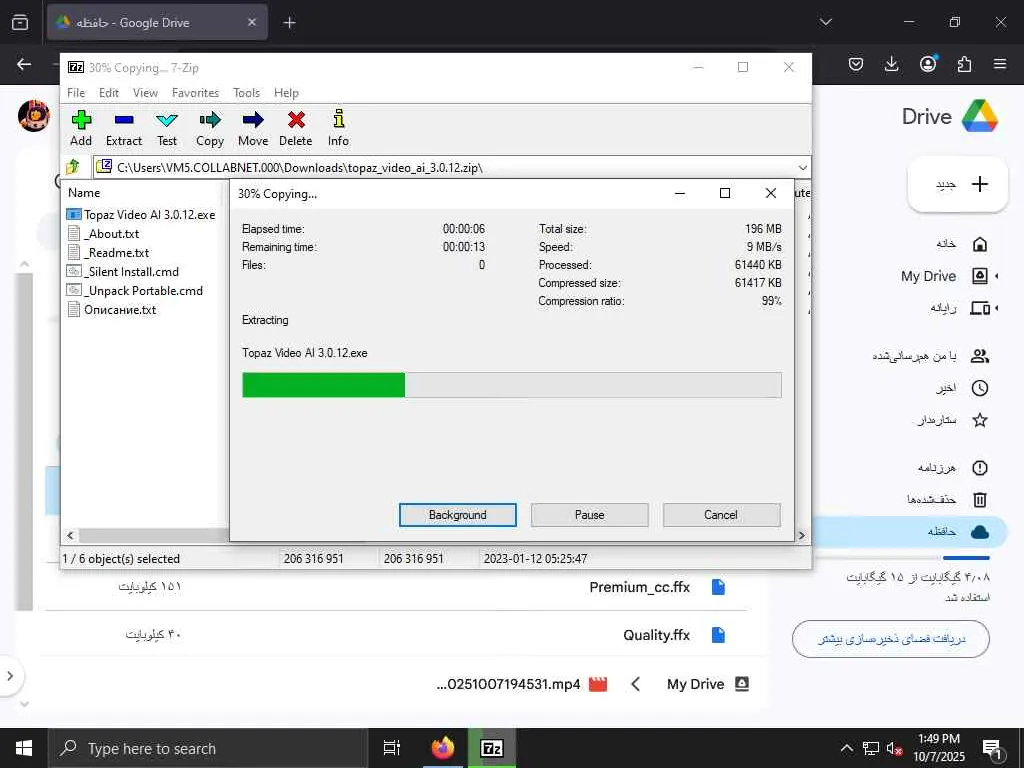This screenshot has width=1024, height=768.
Task: Select the Описание.txt file
Action: [112, 310]
